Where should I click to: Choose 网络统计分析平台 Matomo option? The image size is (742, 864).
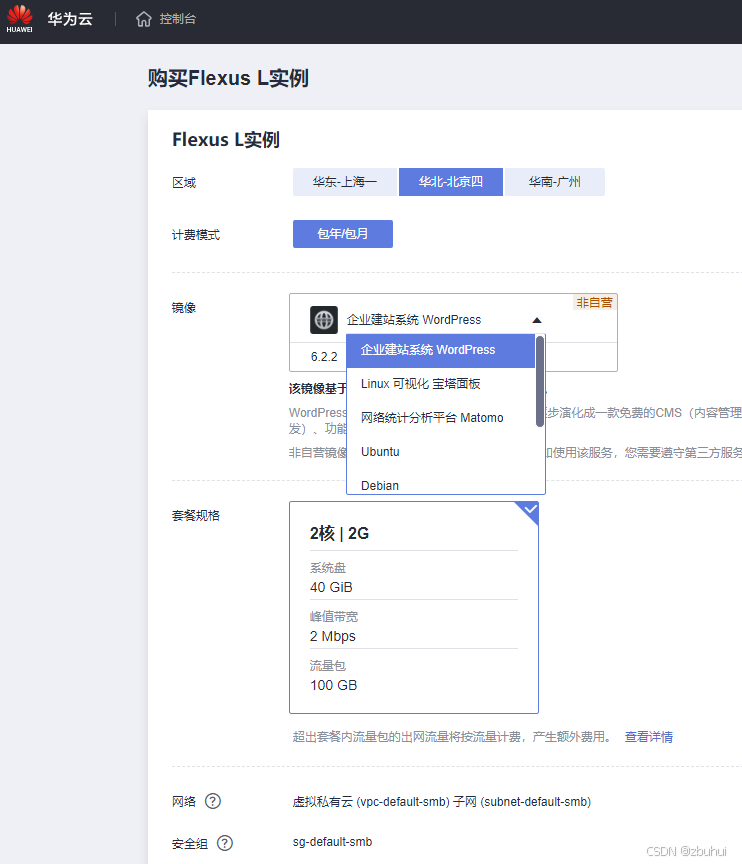[441, 418]
